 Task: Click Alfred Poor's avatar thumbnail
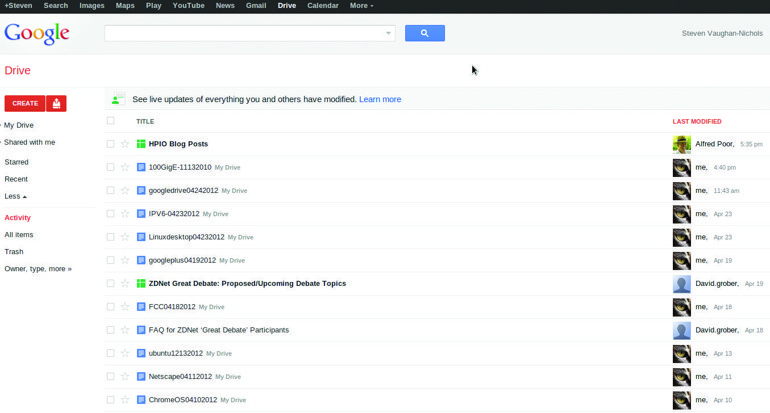point(682,144)
